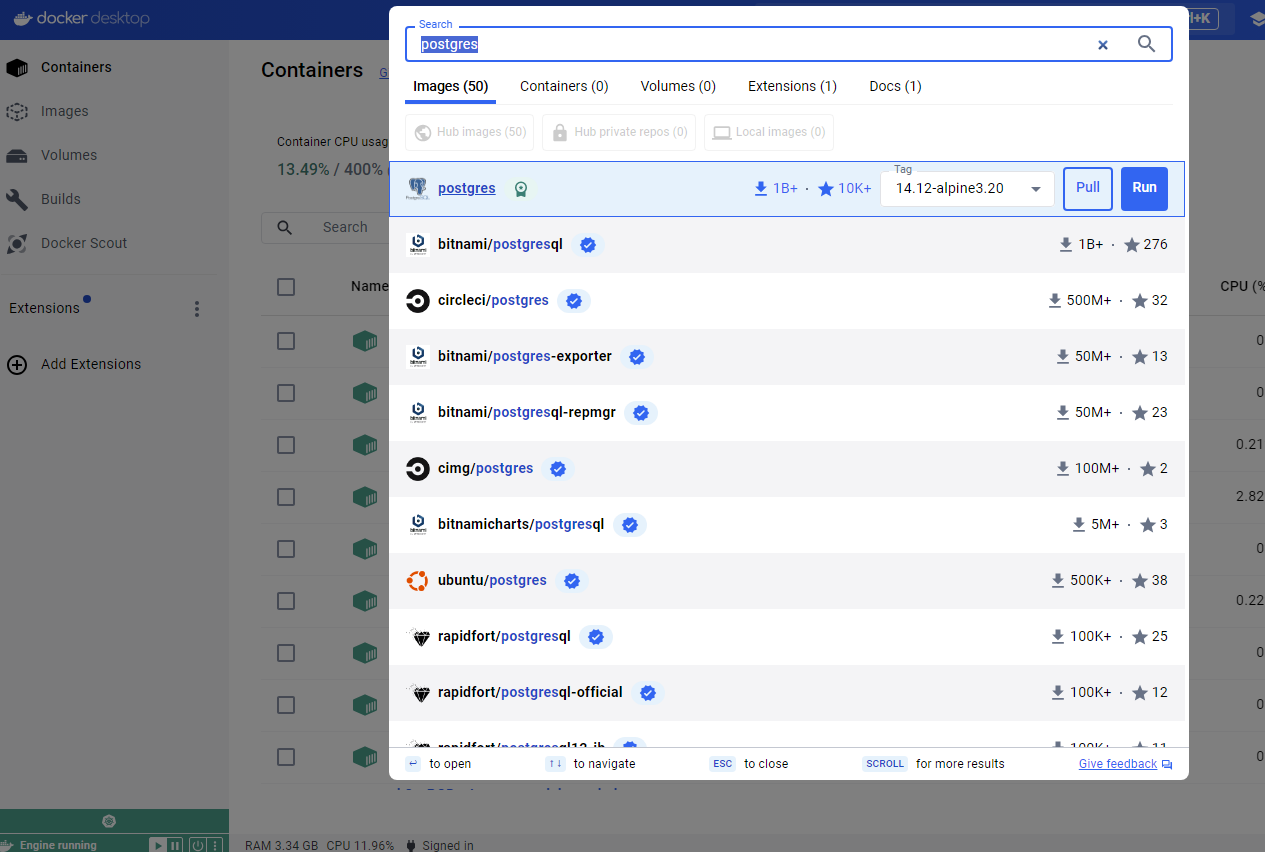The image size is (1265, 852).
Task: Filter by Hub images (50)
Action: tap(470, 132)
